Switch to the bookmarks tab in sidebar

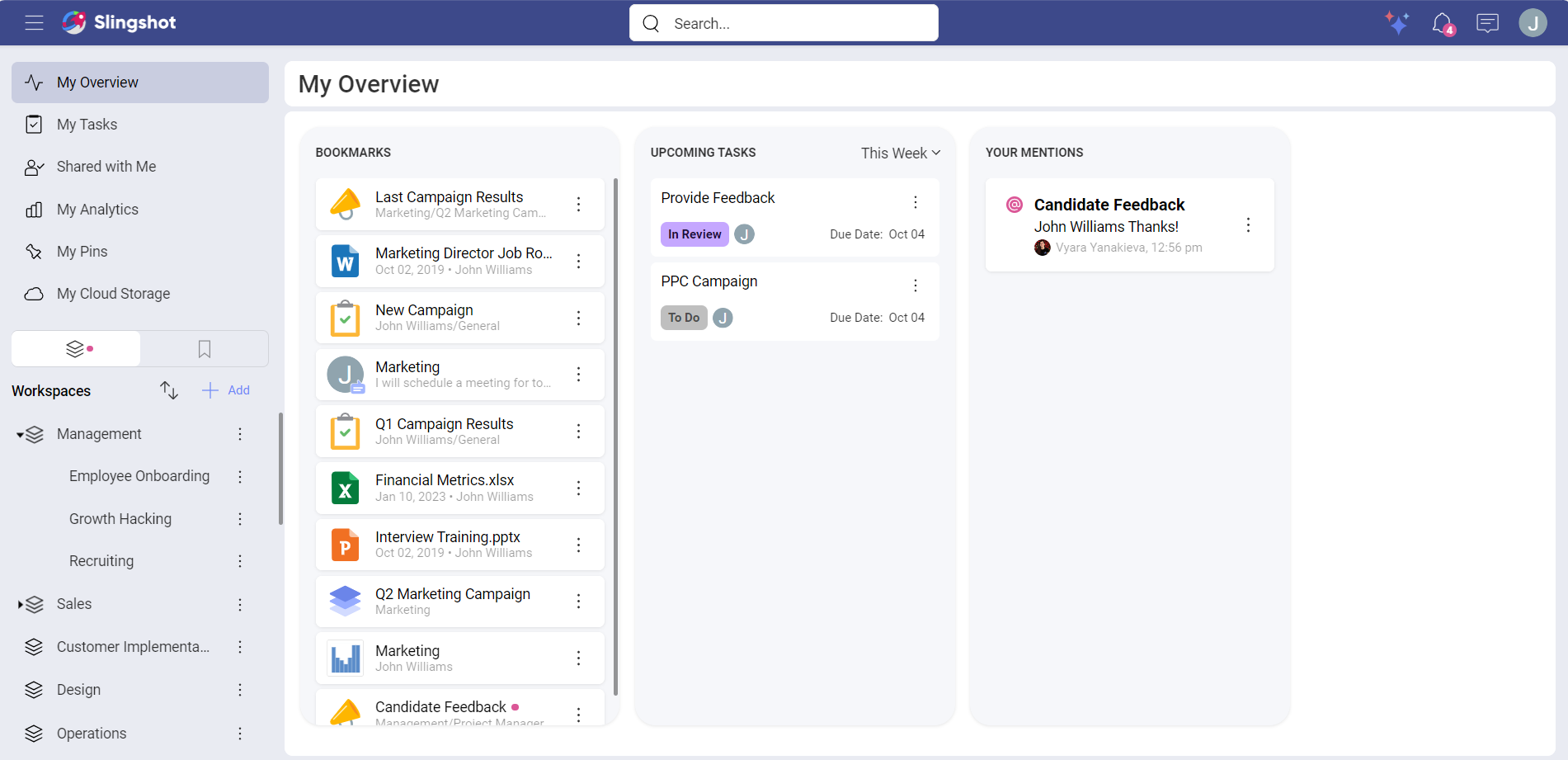[x=205, y=349]
